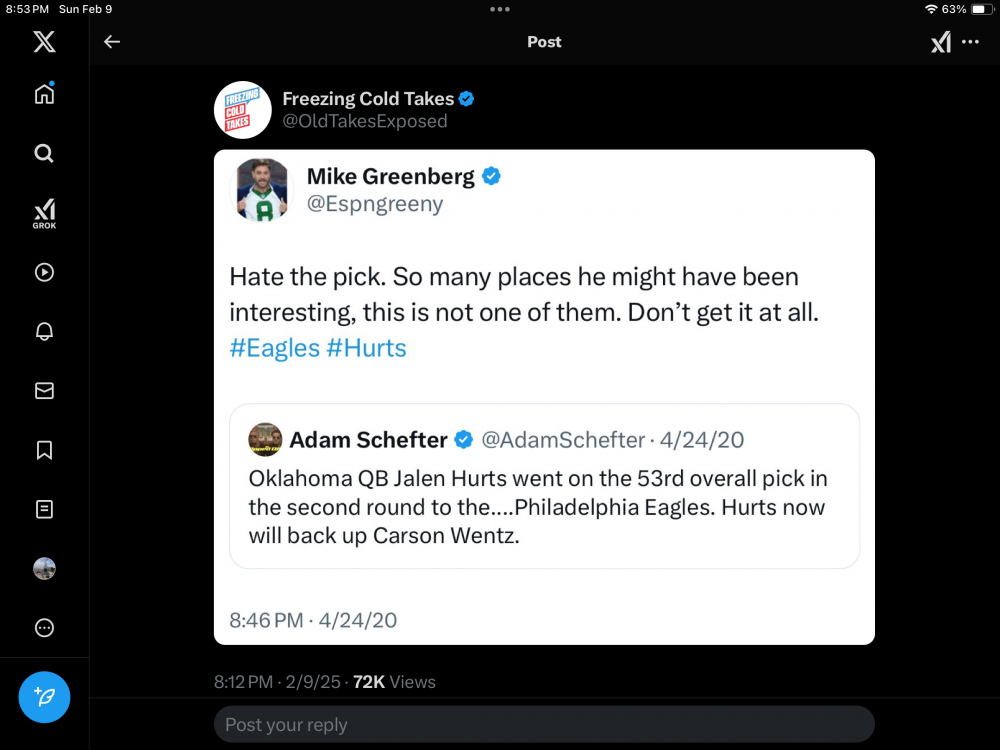Open the 72K Views count

[x=394, y=682]
